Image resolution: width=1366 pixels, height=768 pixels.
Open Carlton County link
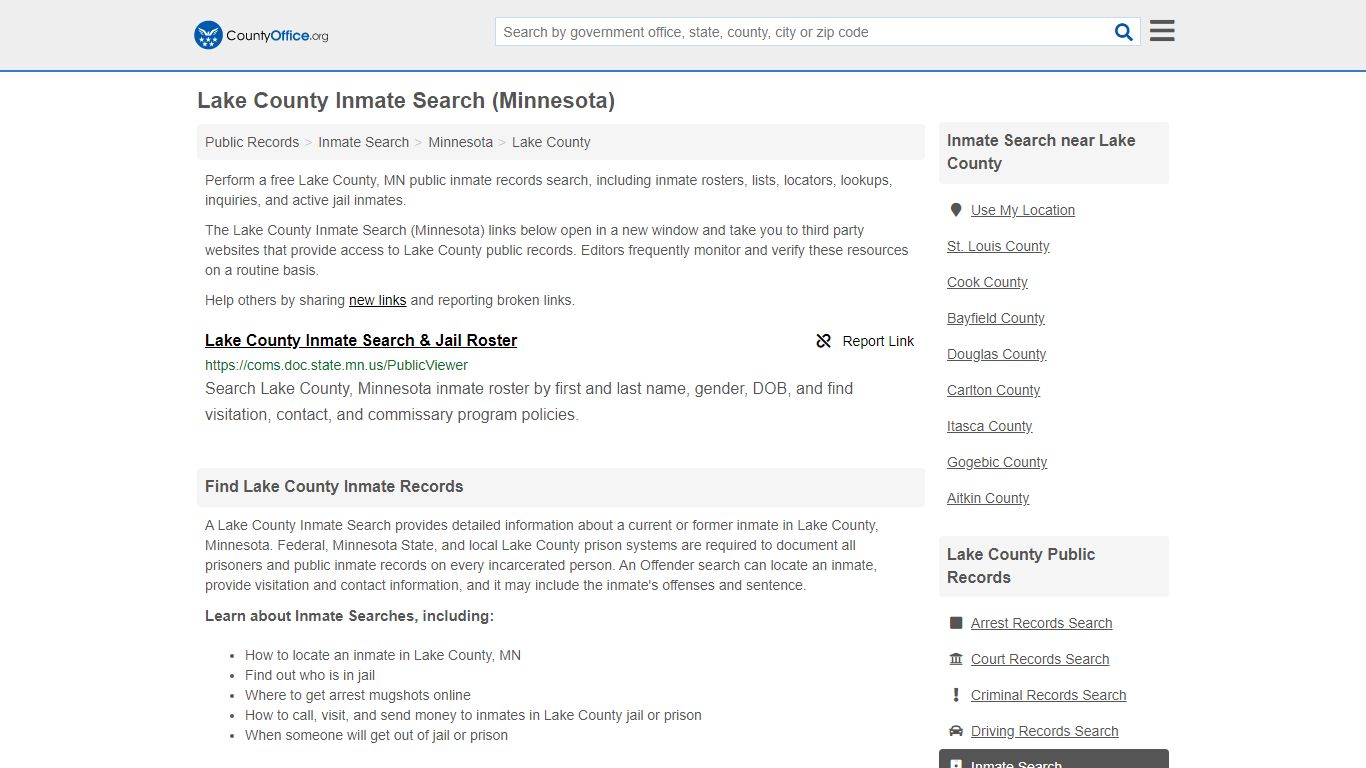point(993,390)
